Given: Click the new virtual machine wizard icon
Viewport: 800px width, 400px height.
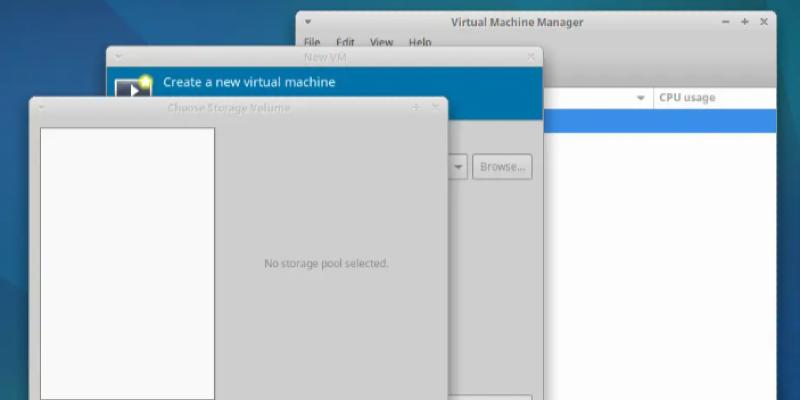Looking at the screenshot, I should coord(134,87).
